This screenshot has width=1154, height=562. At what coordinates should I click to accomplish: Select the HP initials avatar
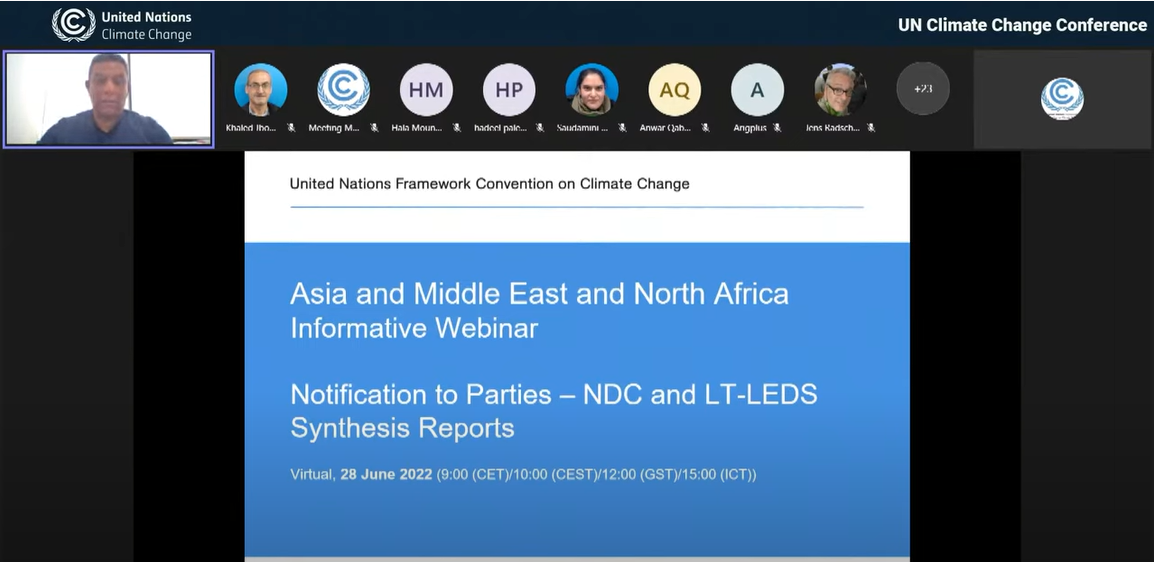pos(509,90)
